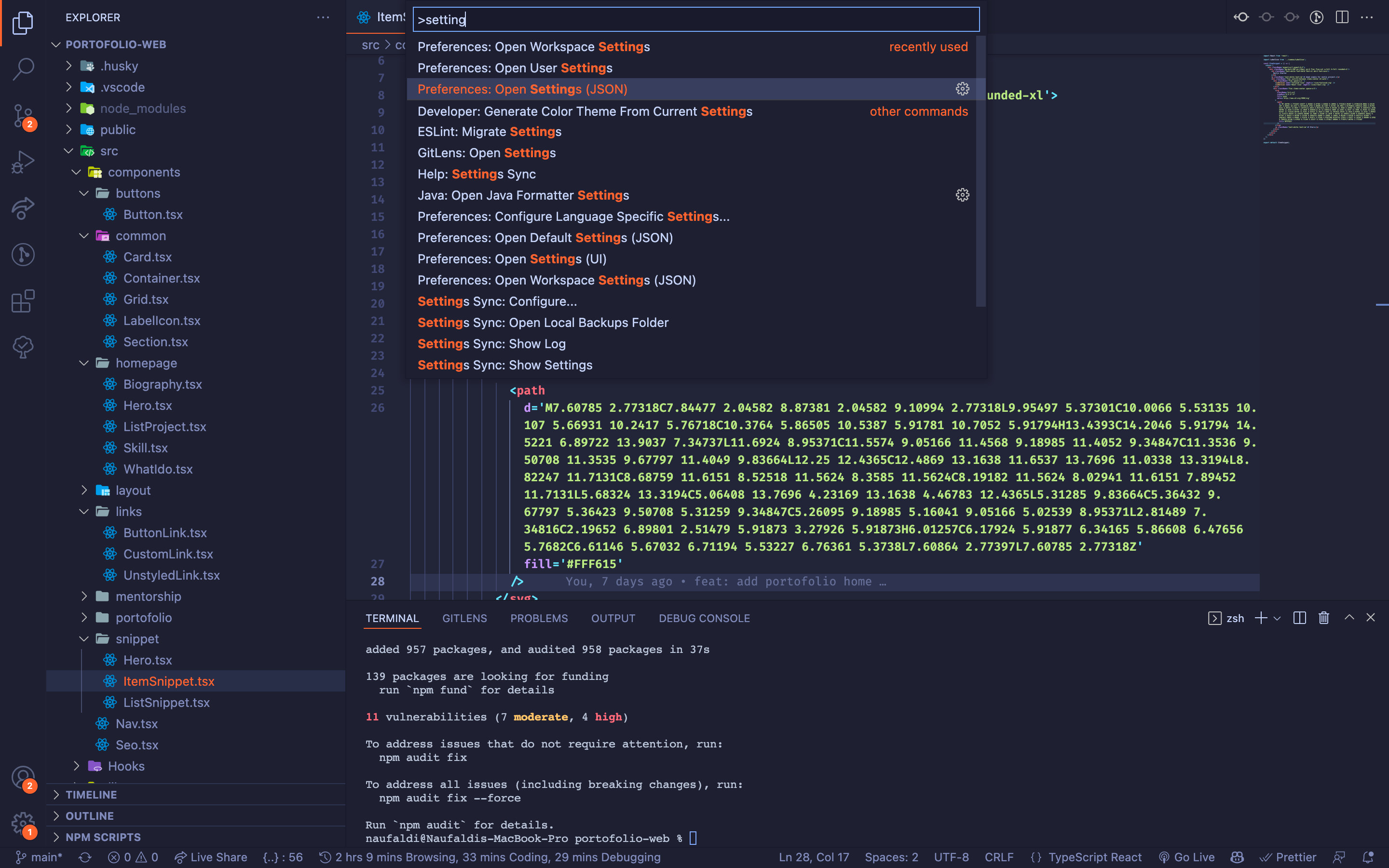The height and width of the screenshot is (868, 1389).
Task: Switch to the DEBUG CONSOLE tab
Action: pyautogui.click(x=704, y=618)
